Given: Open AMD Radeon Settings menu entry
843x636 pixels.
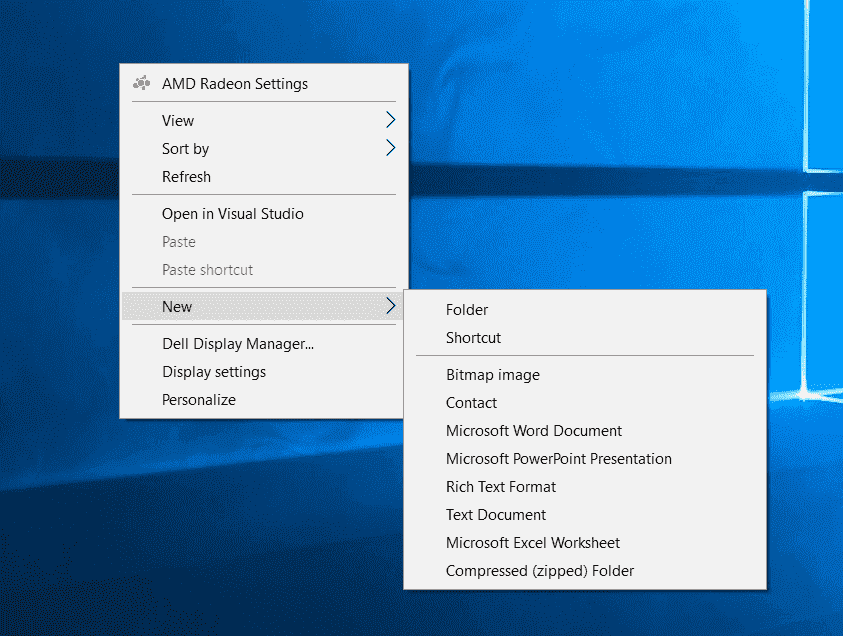Looking at the screenshot, I should coord(263,83).
